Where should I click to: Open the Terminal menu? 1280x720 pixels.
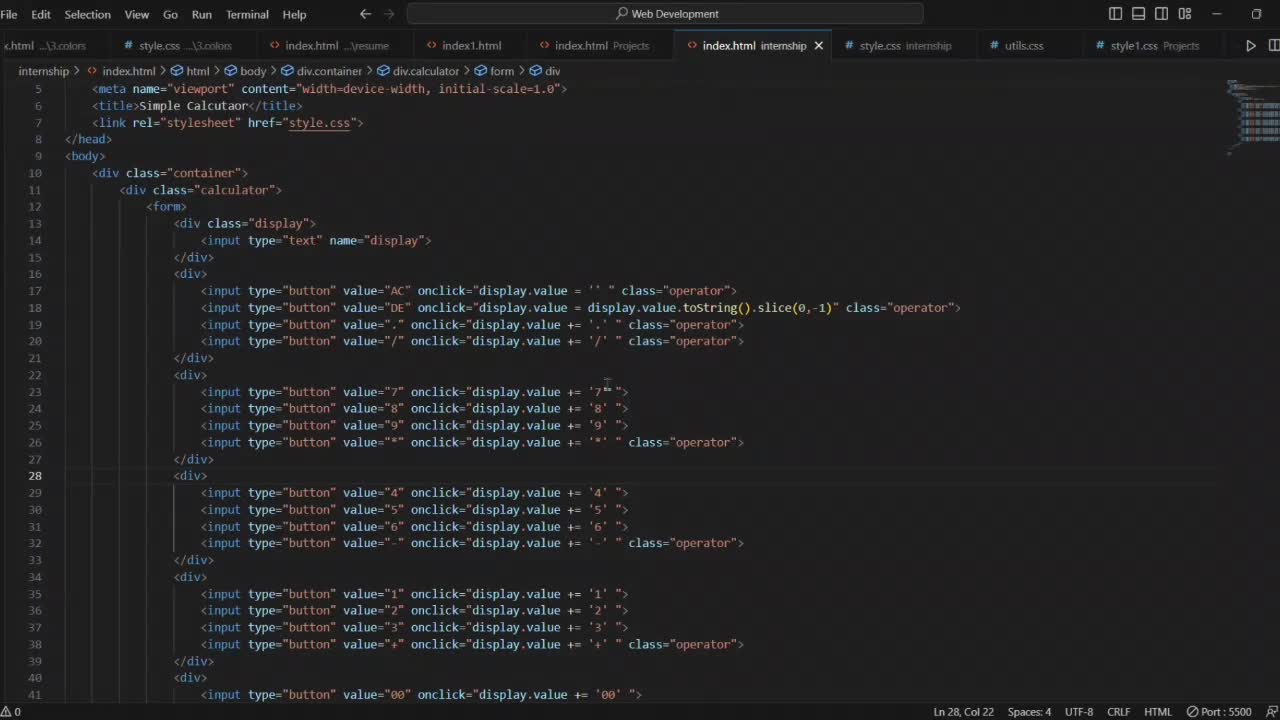point(247,14)
